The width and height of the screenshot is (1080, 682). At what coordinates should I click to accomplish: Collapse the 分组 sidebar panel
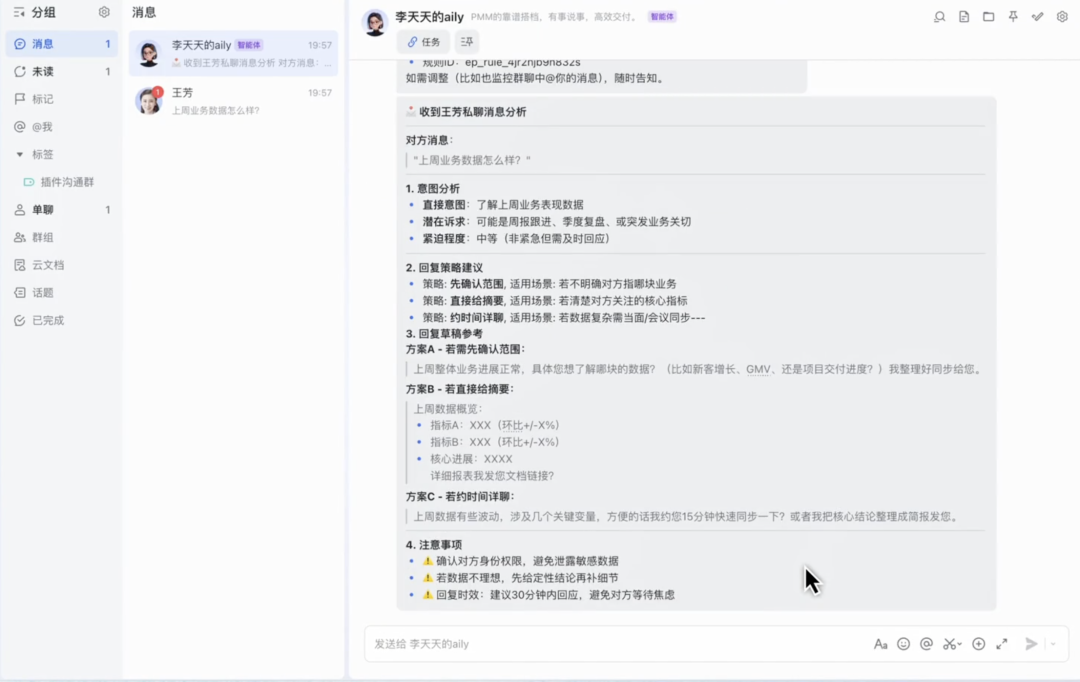coord(19,12)
